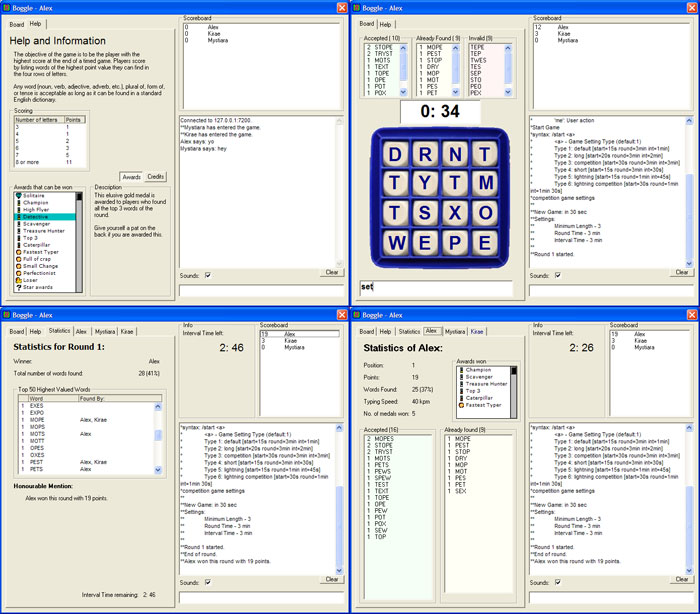Image resolution: width=700 pixels, height=614 pixels.
Task: Click the word entry field containing "set"
Action: (435, 288)
